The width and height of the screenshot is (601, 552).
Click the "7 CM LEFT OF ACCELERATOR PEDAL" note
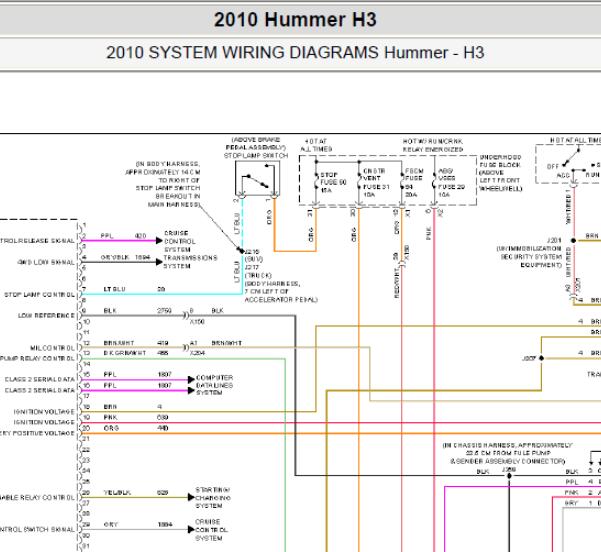click(281, 296)
